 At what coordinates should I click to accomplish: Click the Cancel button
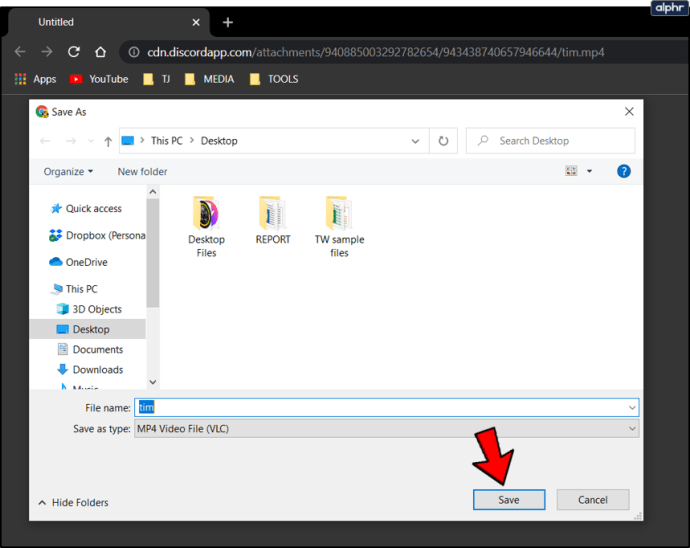[592, 500]
